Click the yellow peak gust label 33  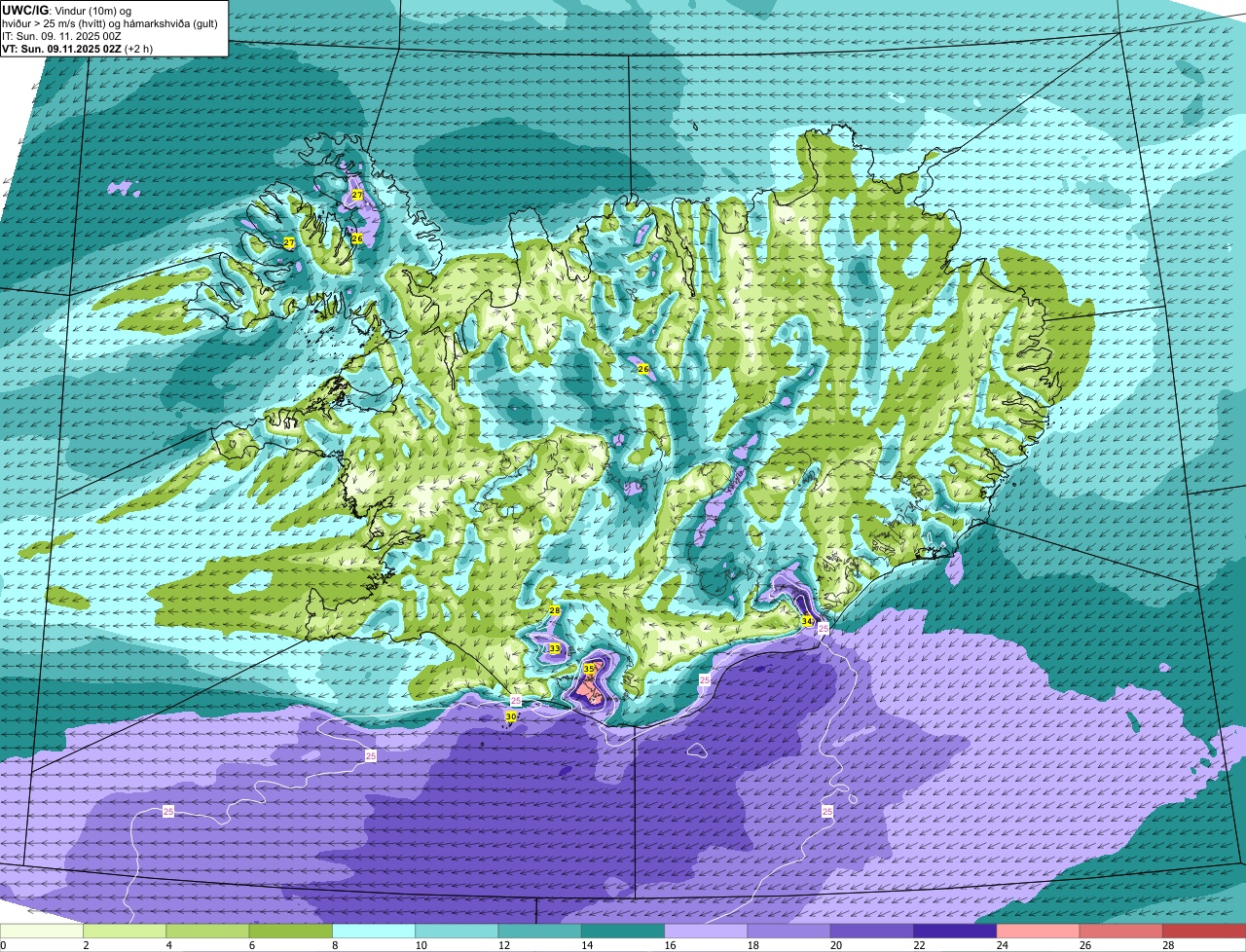(x=555, y=648)
